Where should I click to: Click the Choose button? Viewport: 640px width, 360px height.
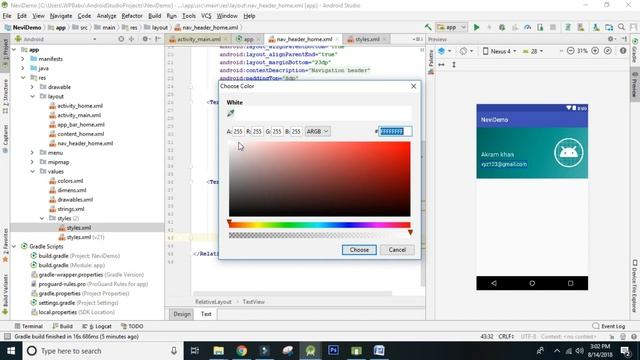pyautogui.click(x=359, y=250)
